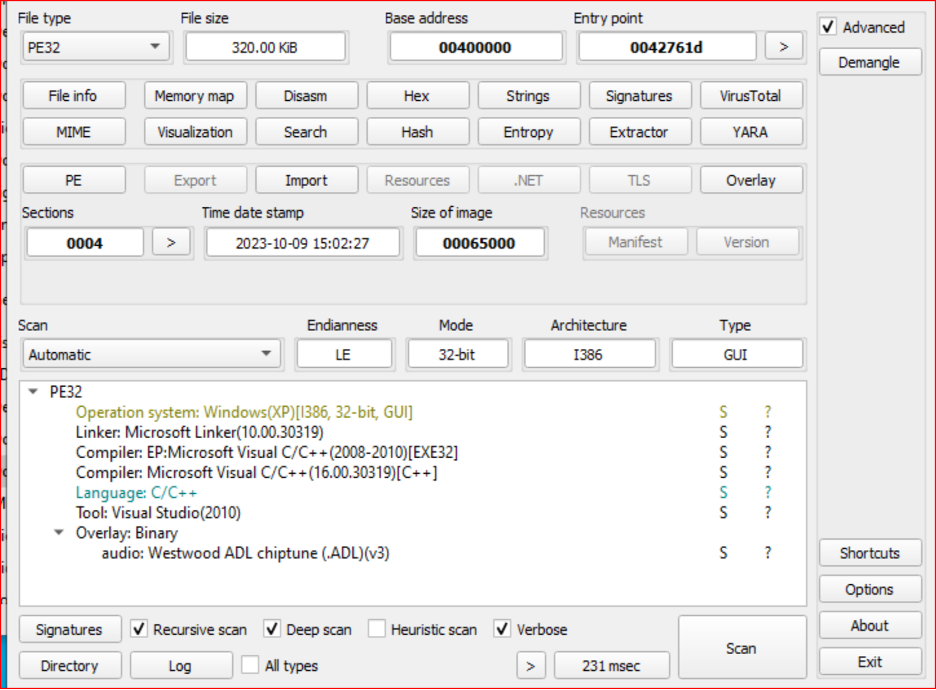The width and height of the screenshot is (936, 690).
Task: Click the ? link on the Language row
Action: 768,492
